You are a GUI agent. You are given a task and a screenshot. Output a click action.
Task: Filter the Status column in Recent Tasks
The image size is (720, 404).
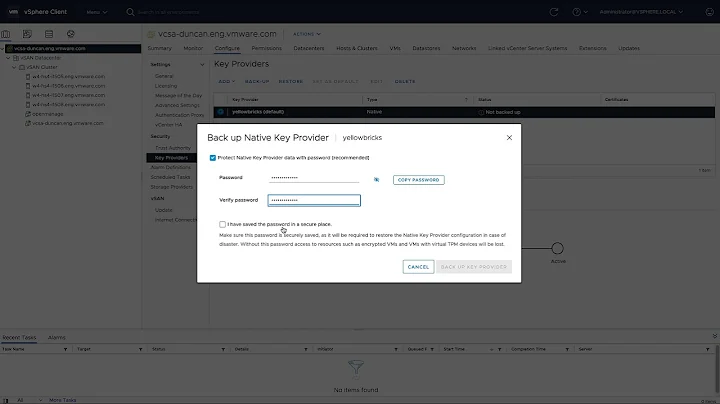[223, 349]
